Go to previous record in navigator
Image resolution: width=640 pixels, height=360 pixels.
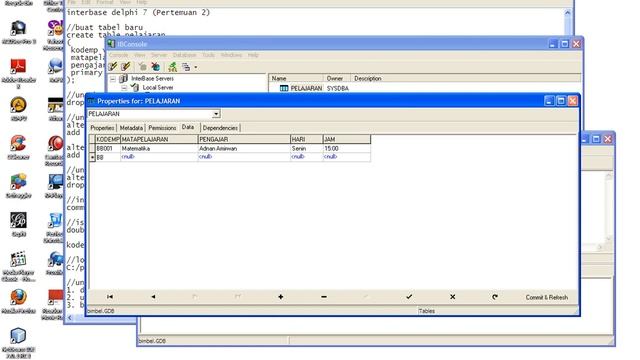(153, 297)
